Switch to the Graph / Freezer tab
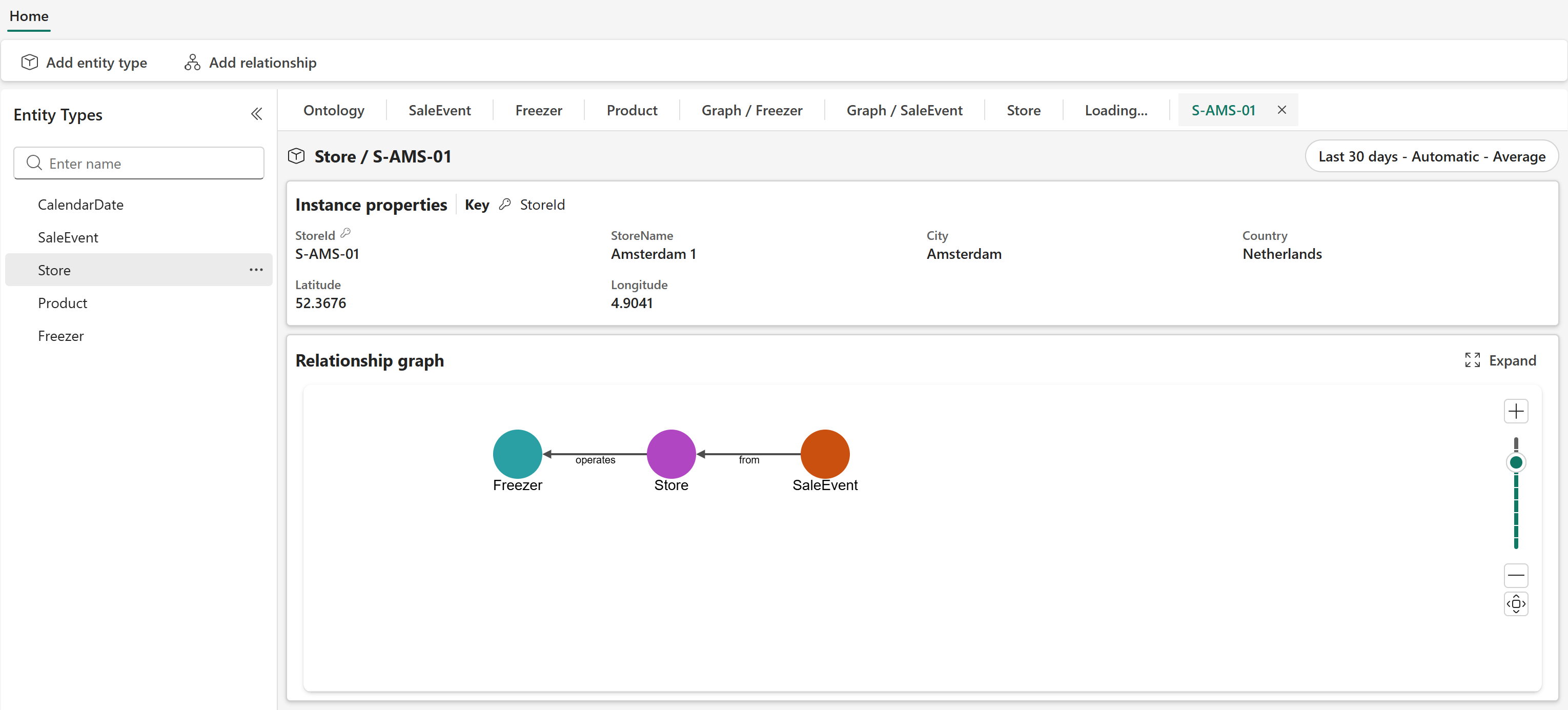 (751, 110)
